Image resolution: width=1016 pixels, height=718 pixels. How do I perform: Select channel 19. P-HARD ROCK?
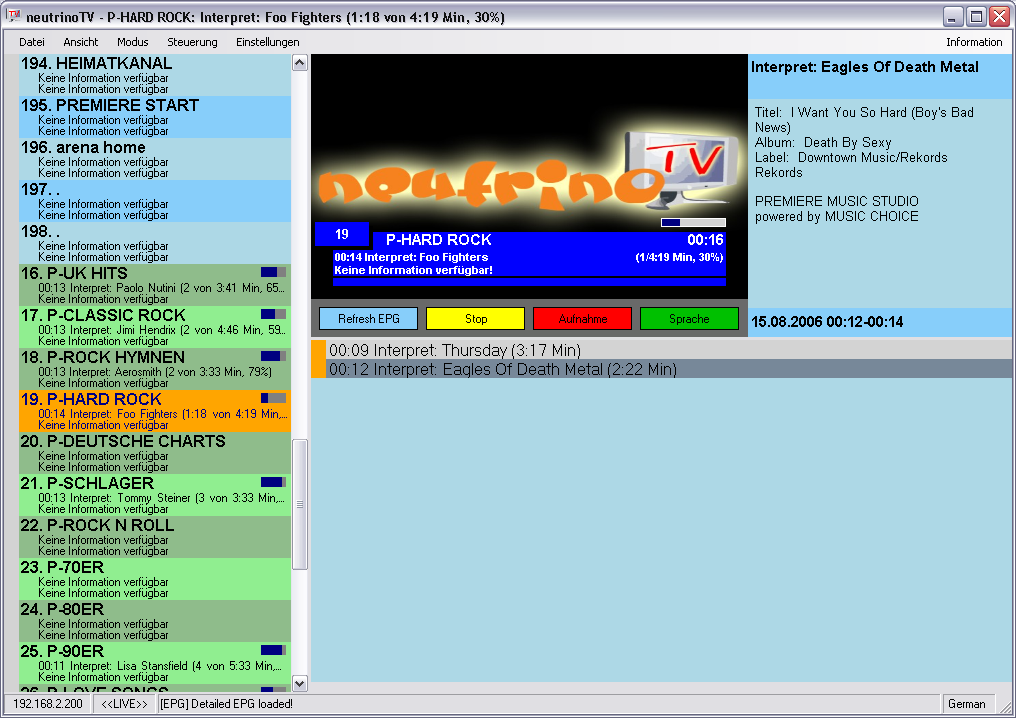click(x=155, y=411)
